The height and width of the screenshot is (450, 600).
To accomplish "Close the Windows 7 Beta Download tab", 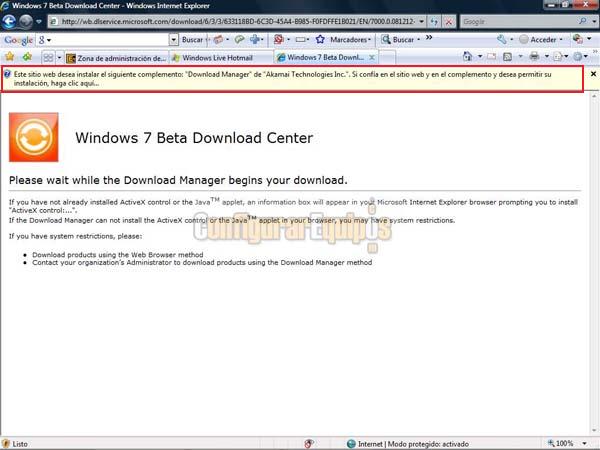I will 372,58.
